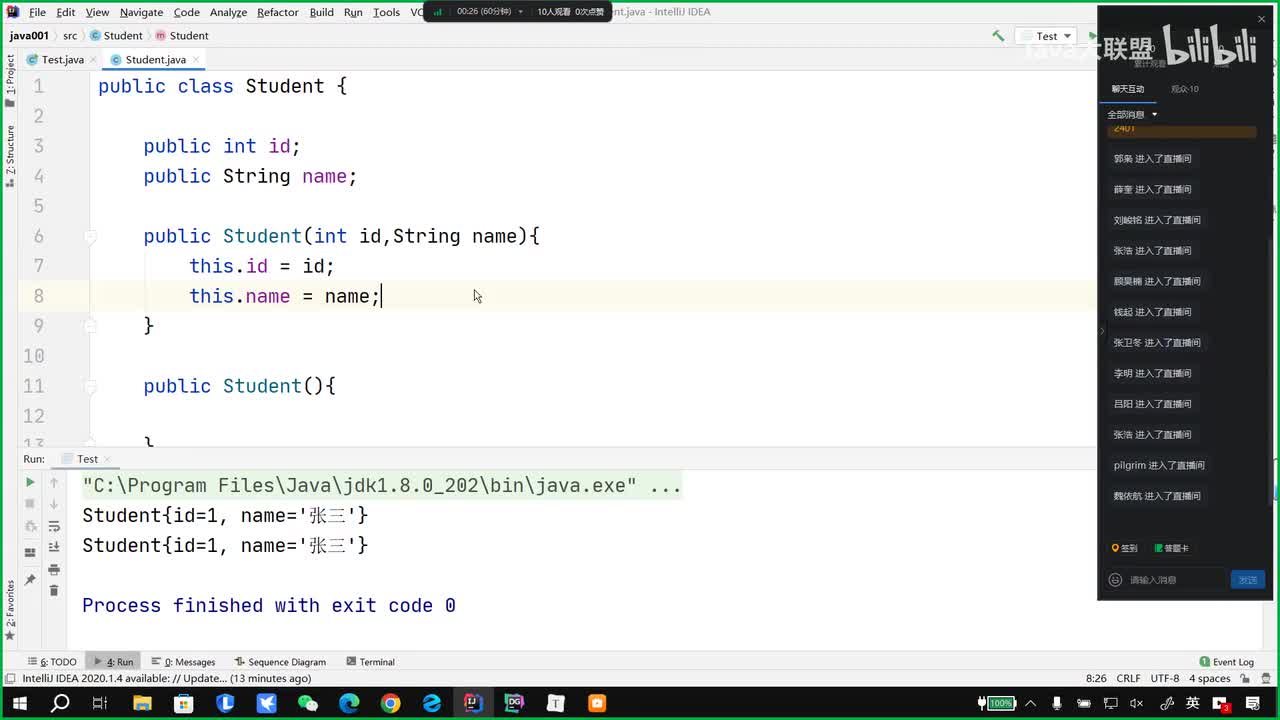The width and height of the screenshot is (1280, 720).
Task: Open the Event Log
Action: 1226,662
